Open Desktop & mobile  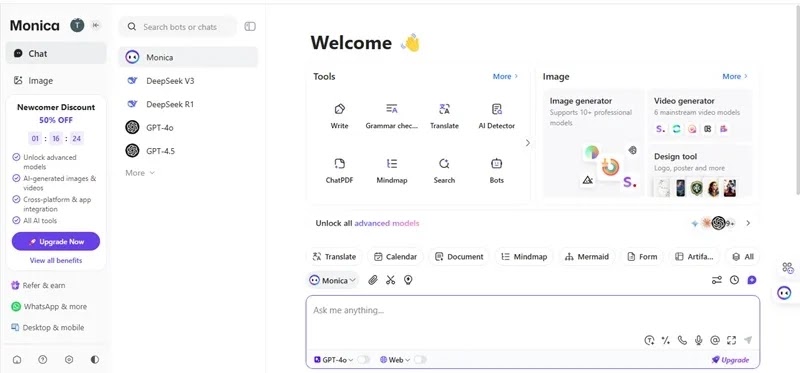click(x=47, y=328)
